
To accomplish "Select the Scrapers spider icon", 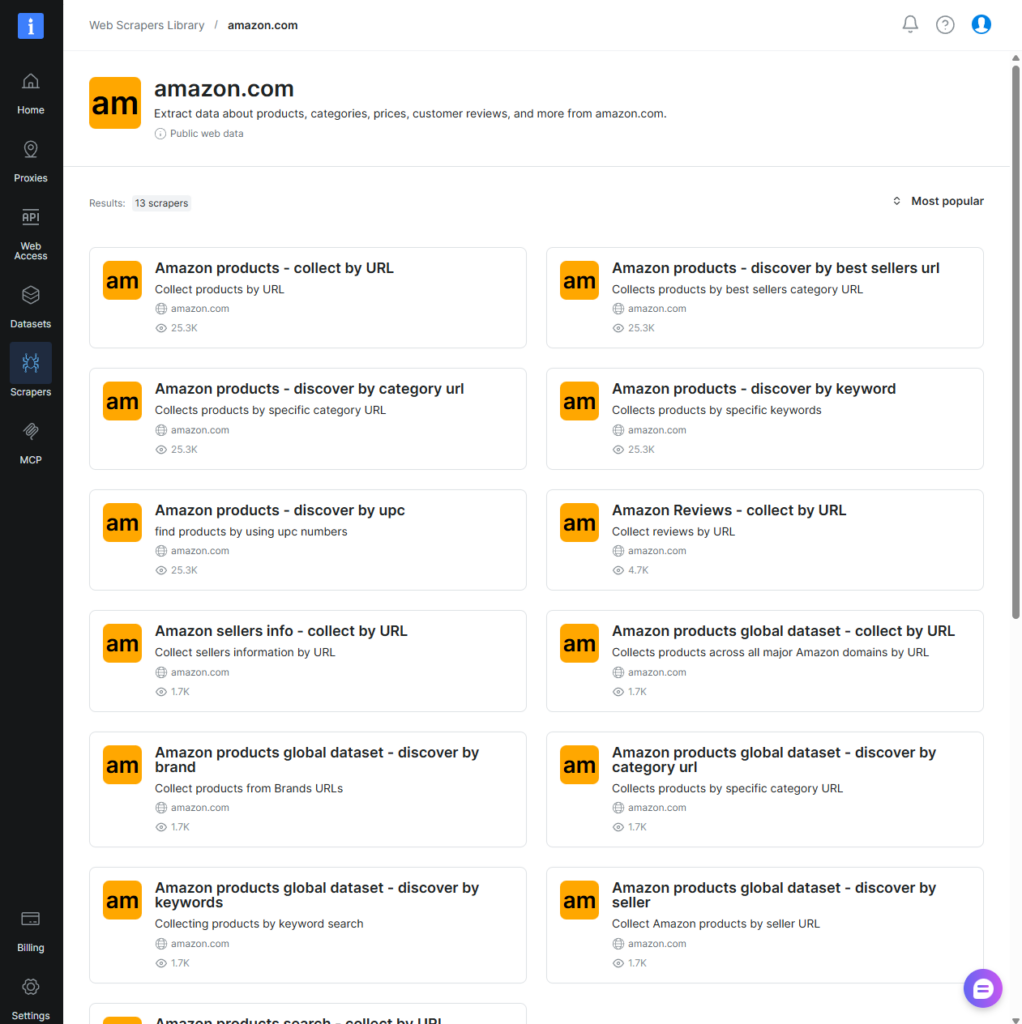I will [31, 362].
